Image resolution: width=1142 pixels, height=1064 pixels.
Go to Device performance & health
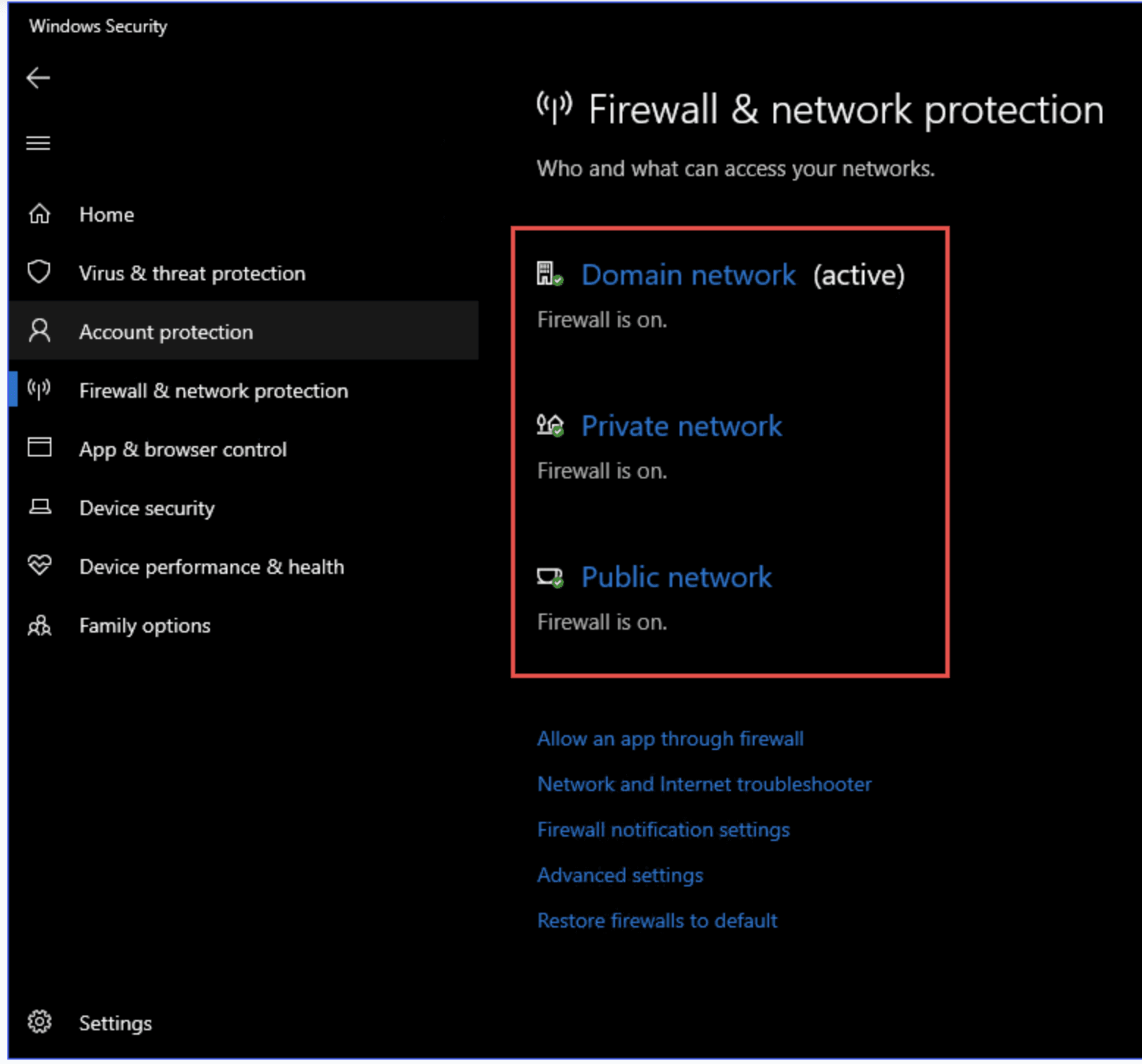[x=211, y=567]
